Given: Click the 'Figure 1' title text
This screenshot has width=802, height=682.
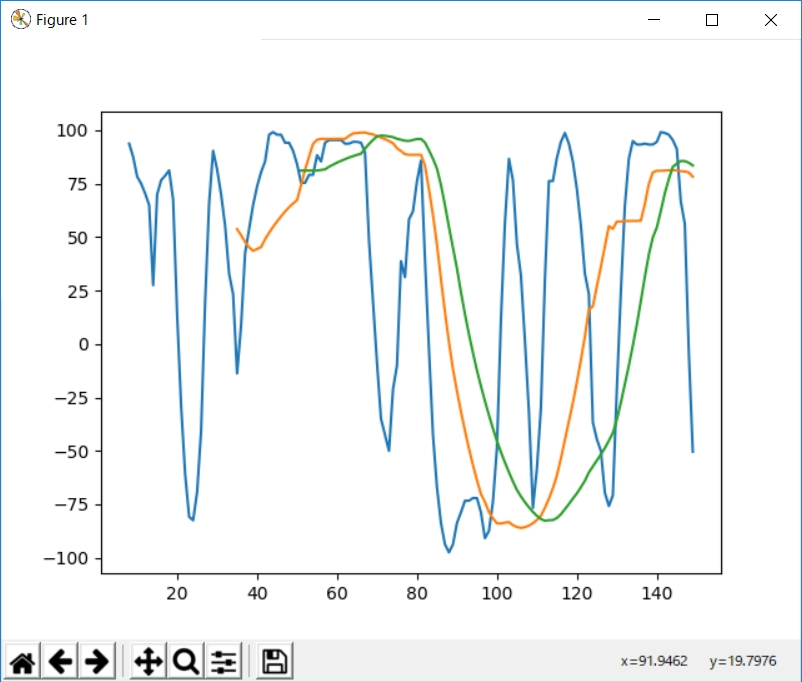Looking at the screenshot, I should 62,20.
